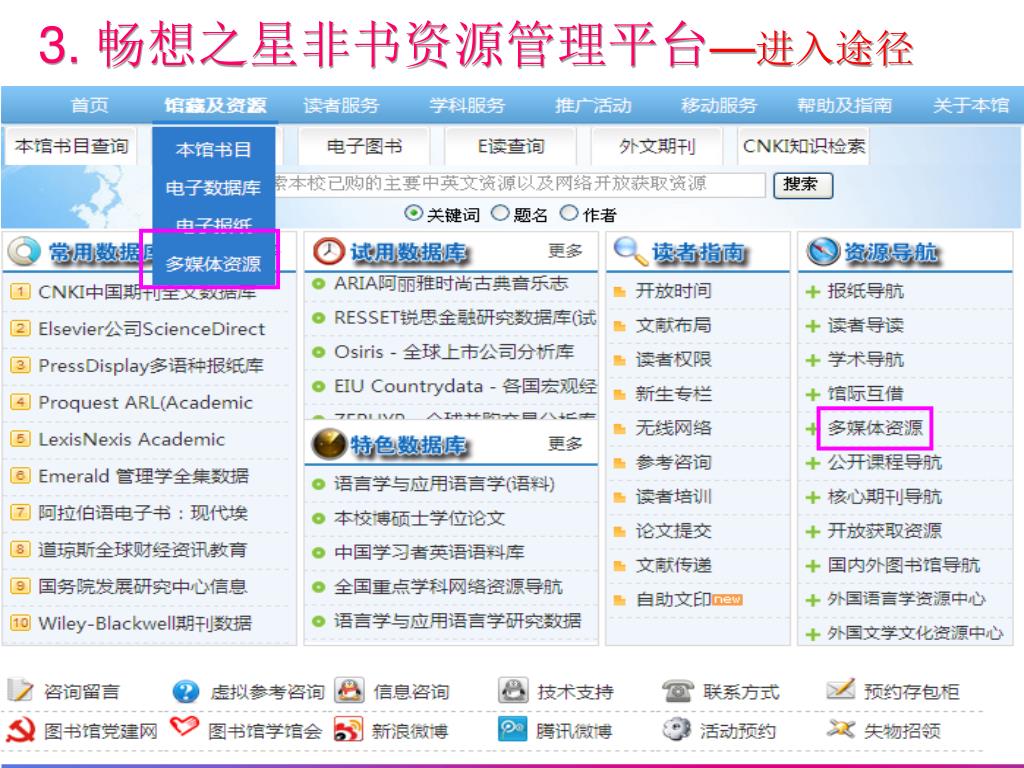
Task: Open the 无线网络 reader guide link
Action: [x=673, y=428]
